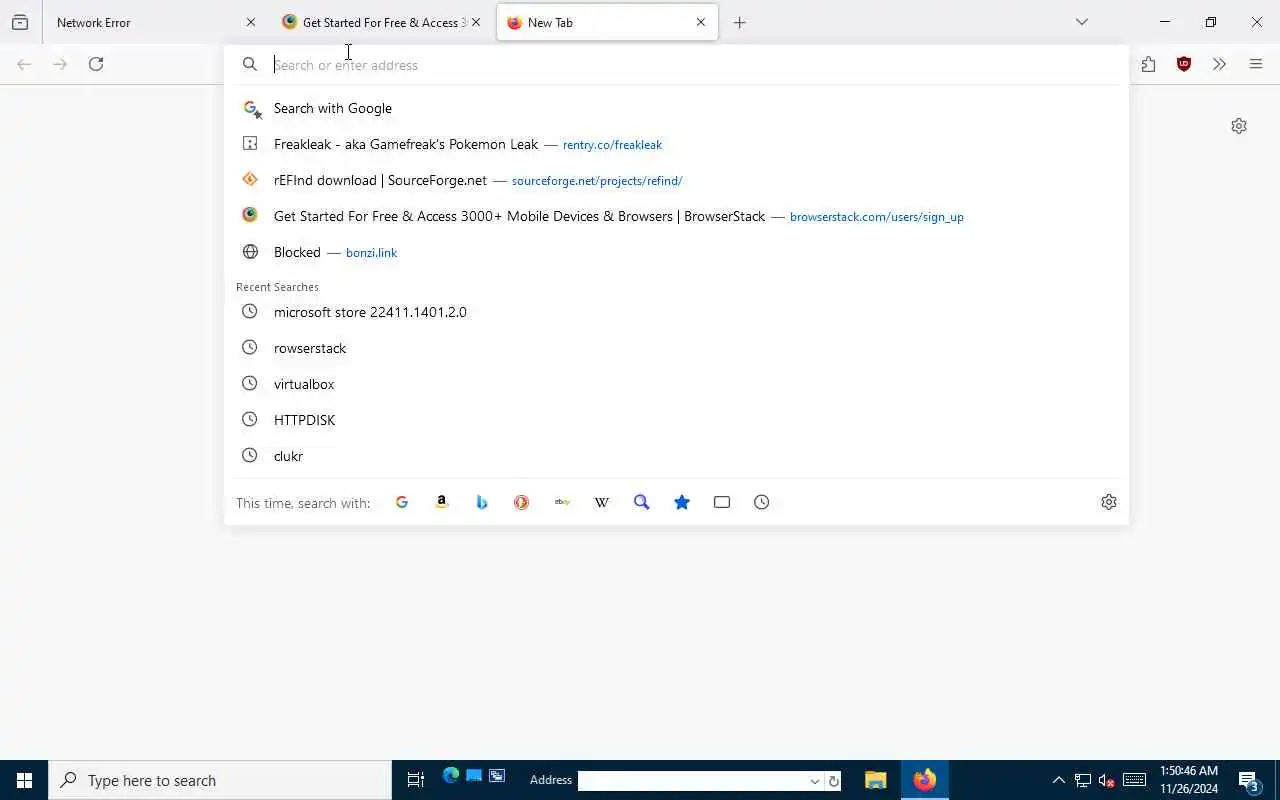Go forward one page
Screen dimensions: 1280x800
[60, 64]
